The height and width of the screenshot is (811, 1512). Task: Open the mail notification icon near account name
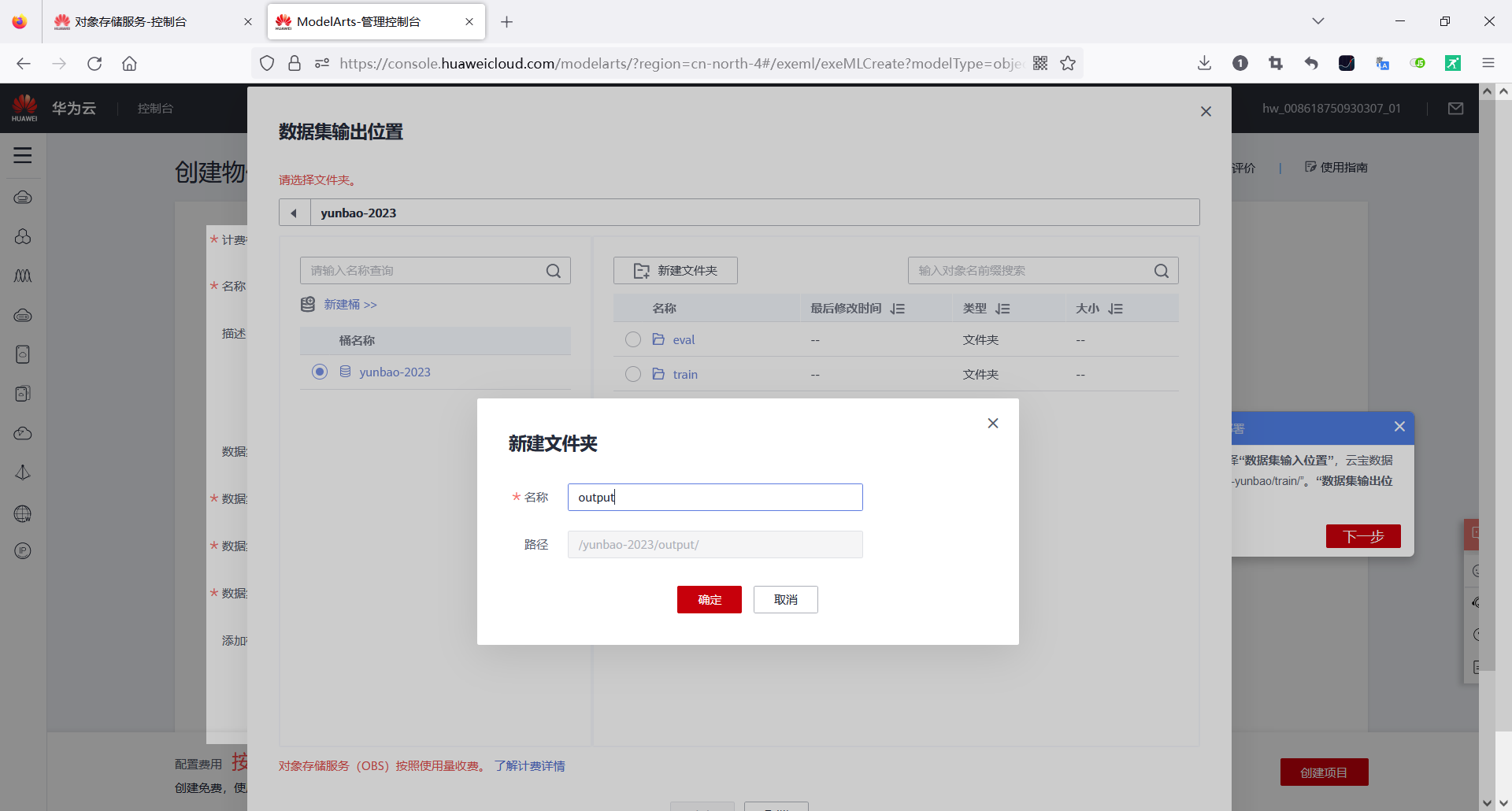(1455, 108)
